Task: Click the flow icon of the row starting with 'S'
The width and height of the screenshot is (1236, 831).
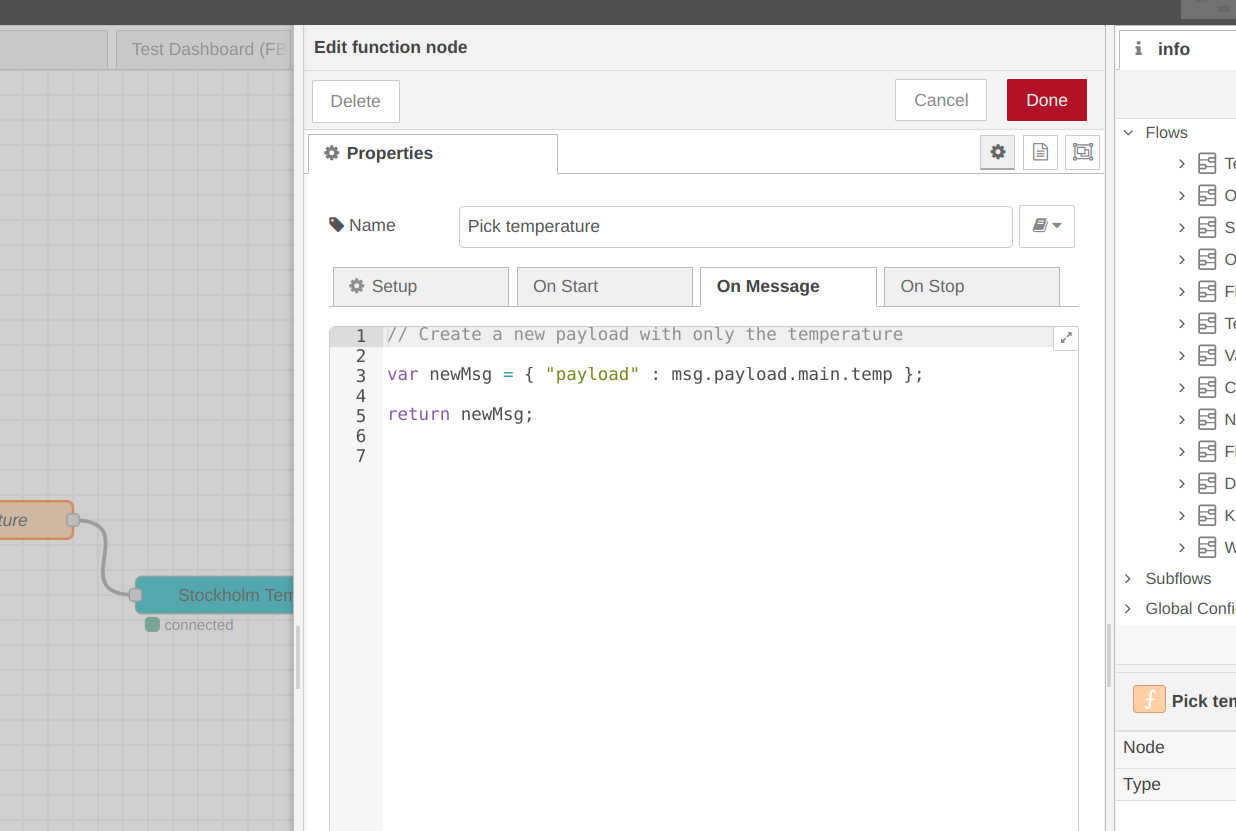Action: click(x=1207, y=227)
